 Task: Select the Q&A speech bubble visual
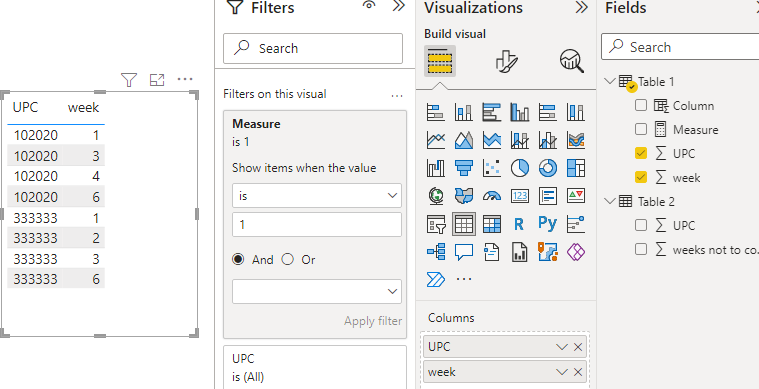(x=464, y=252)
